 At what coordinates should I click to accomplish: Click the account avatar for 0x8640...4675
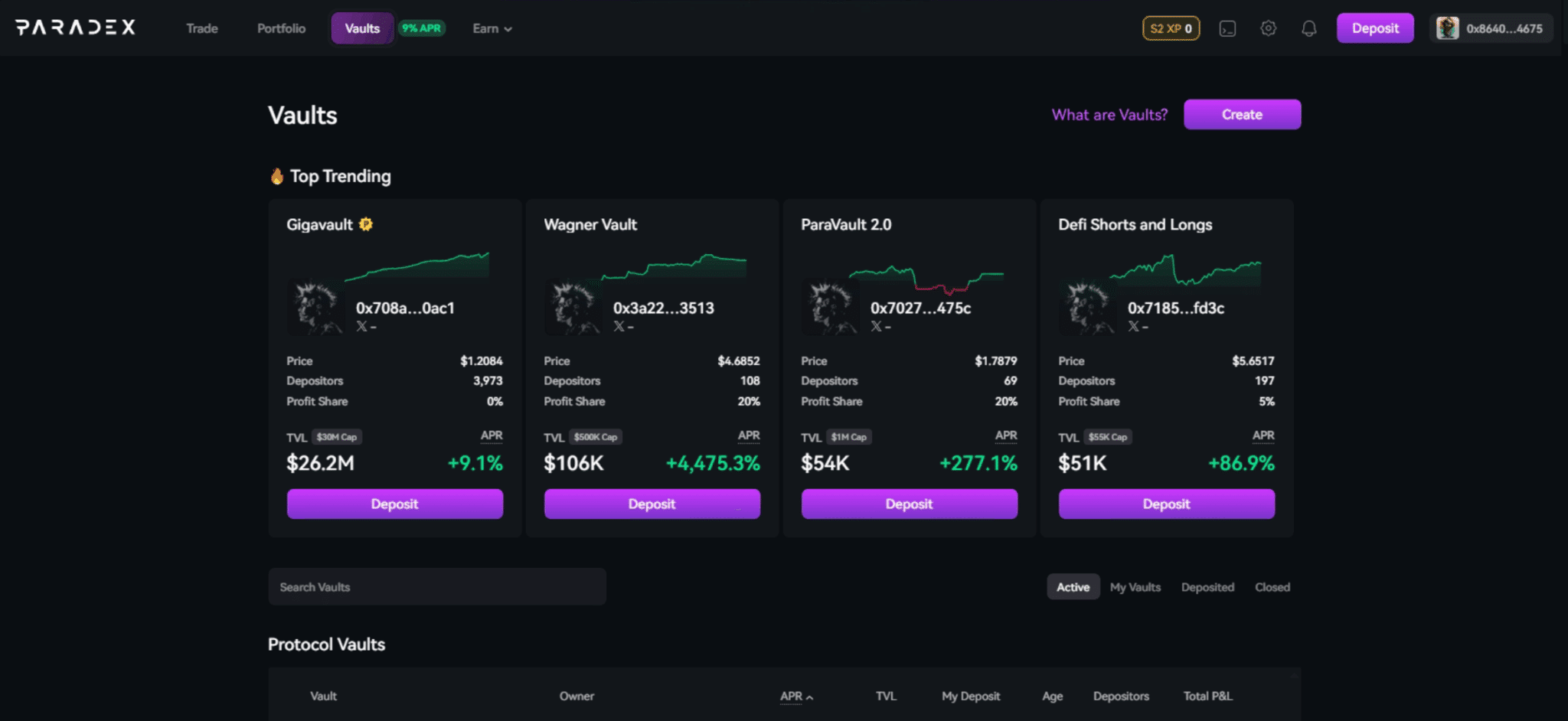pyautogui.click(x=1446, y=28)
